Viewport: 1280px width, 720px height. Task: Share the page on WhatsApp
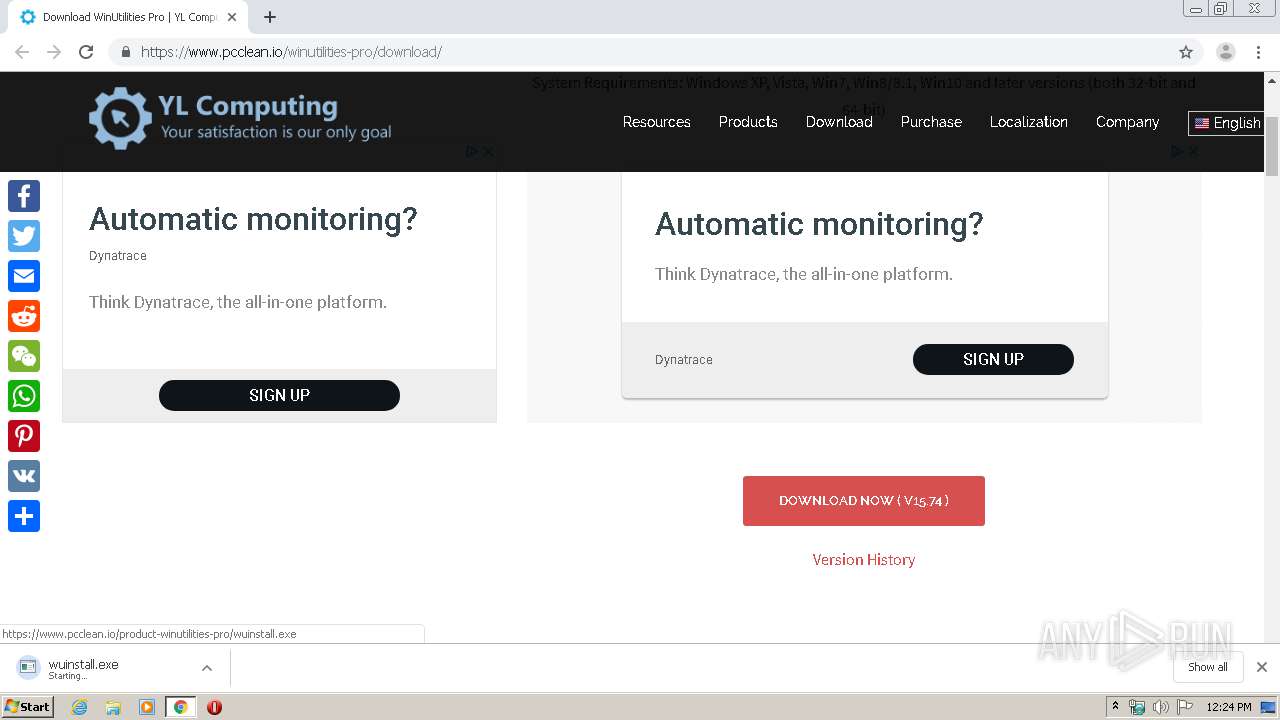click(x=24, y=396)
